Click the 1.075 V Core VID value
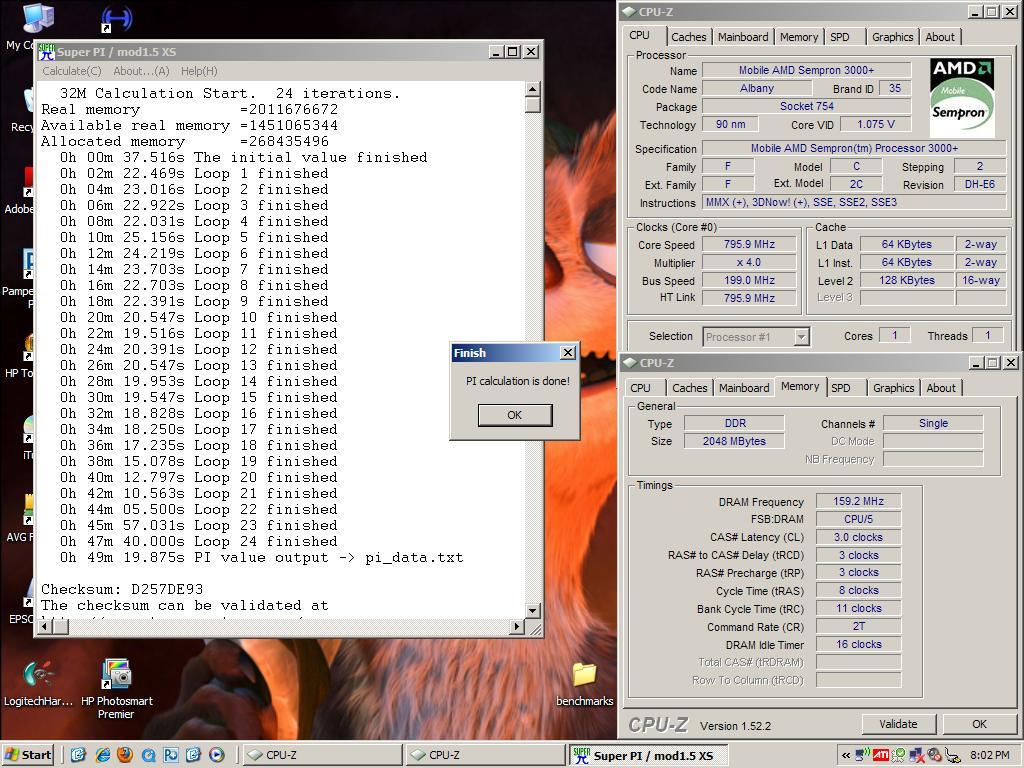This screenshot has height=768, width=1024. [875, 124]
